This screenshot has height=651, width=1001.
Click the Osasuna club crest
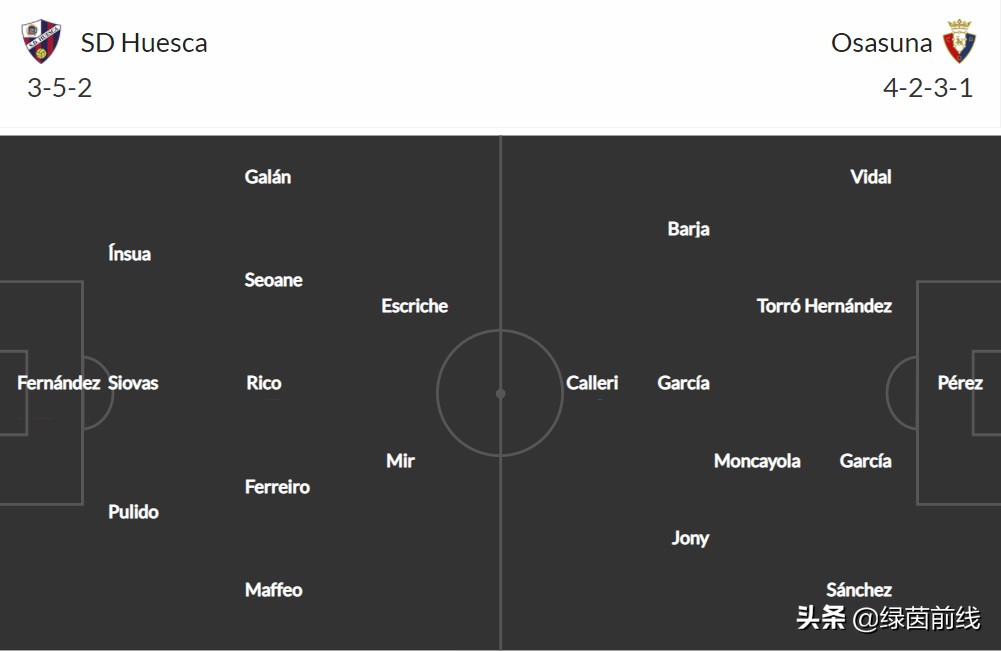[x=958, y=41]
